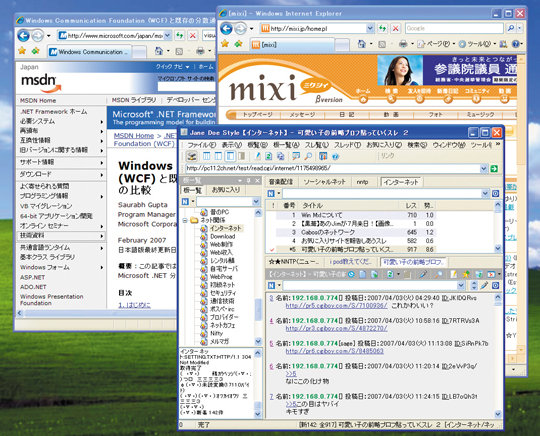Open the URL dropdown arrow in Jane Doe Style
Viewport: 540px width, 436px height.
(484, 168)
